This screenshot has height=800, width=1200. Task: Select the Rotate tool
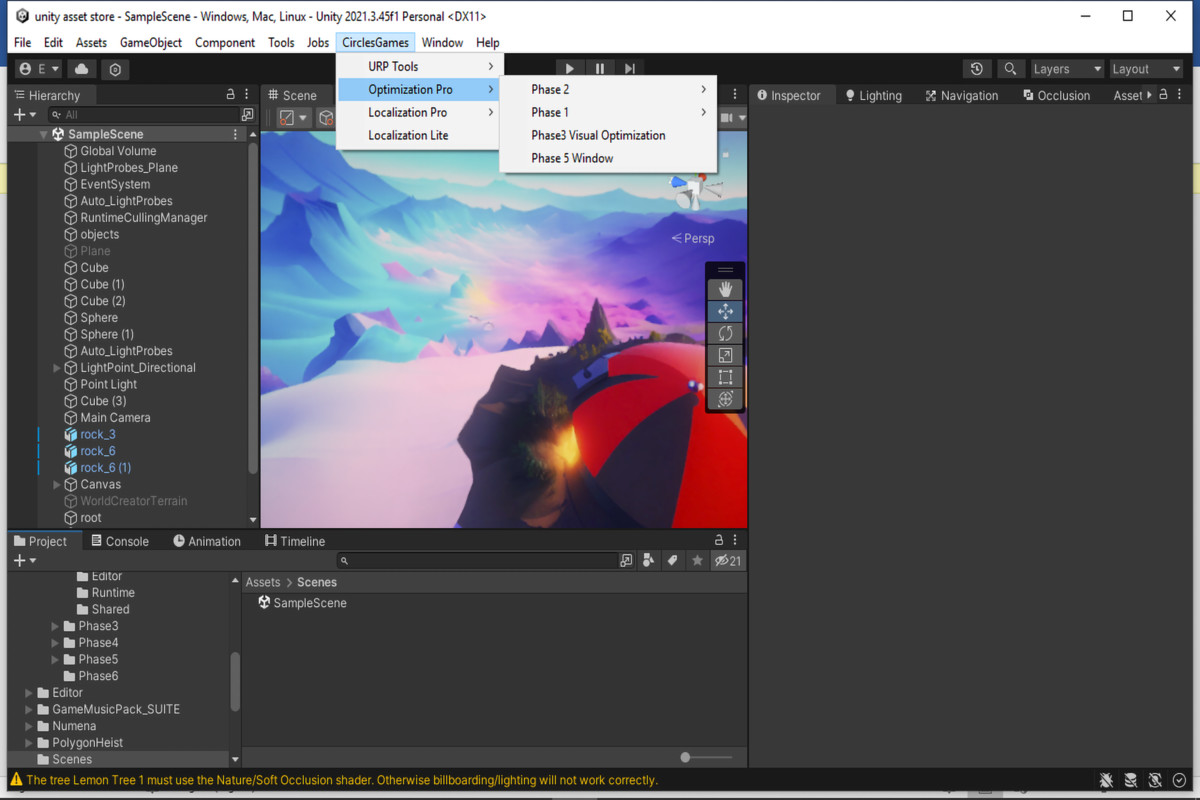pyautogui.click(x=726, y=333)
